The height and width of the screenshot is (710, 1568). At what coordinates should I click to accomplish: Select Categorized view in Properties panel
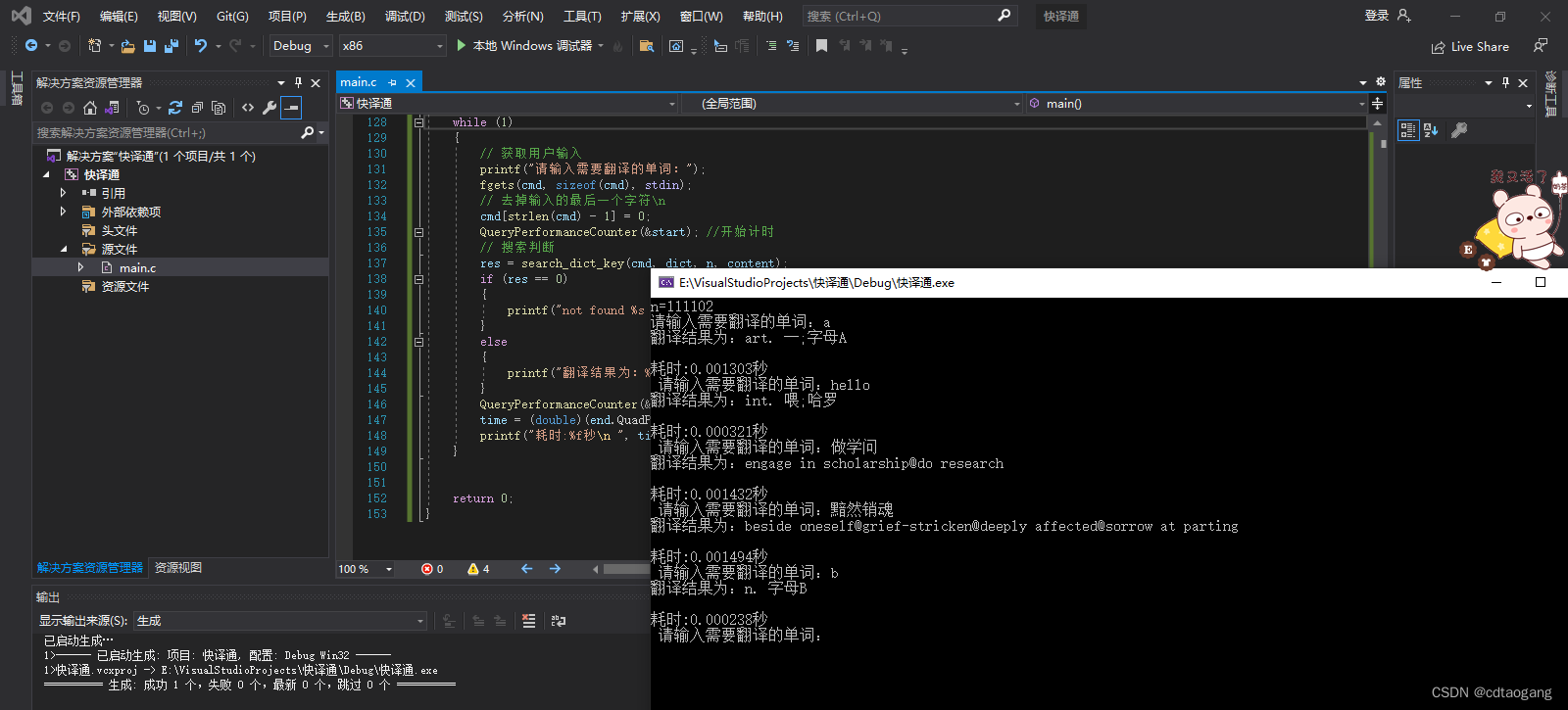[1408, 130]
